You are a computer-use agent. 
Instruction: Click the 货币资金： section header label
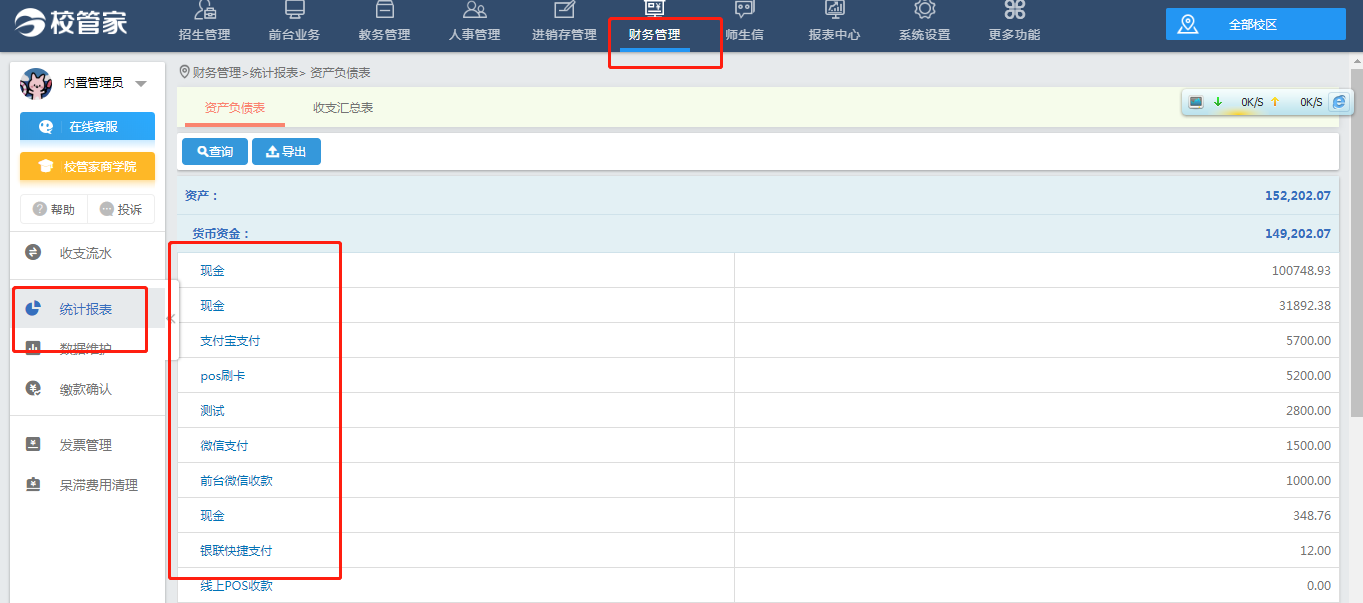tap(221, 234)
